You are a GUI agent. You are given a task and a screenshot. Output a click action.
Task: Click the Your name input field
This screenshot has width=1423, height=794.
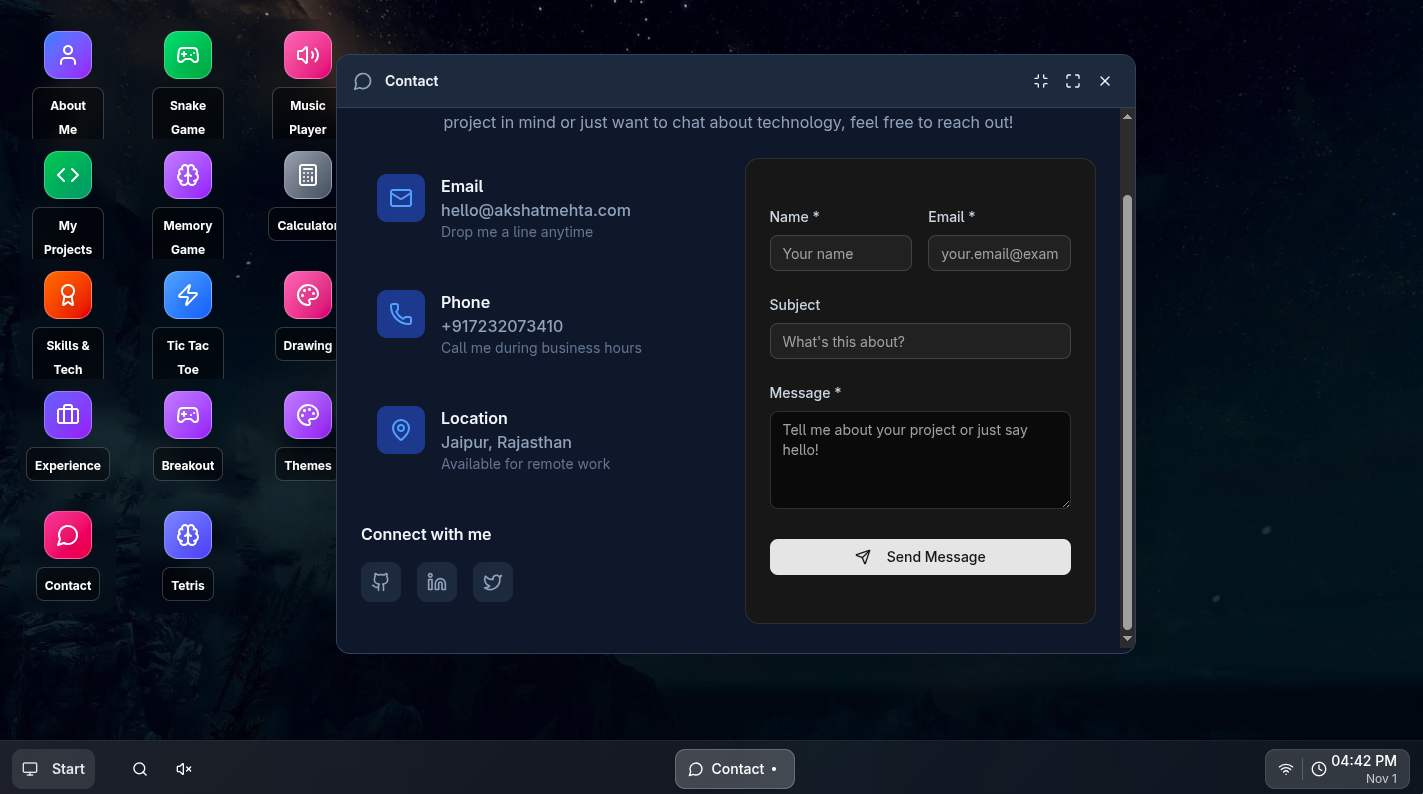[841, 253]
